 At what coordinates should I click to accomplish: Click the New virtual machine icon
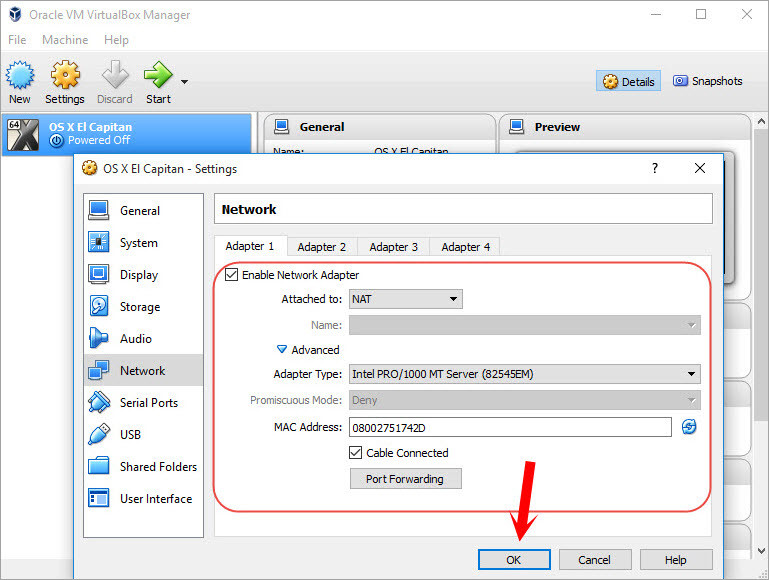click(x=20, y=82)
